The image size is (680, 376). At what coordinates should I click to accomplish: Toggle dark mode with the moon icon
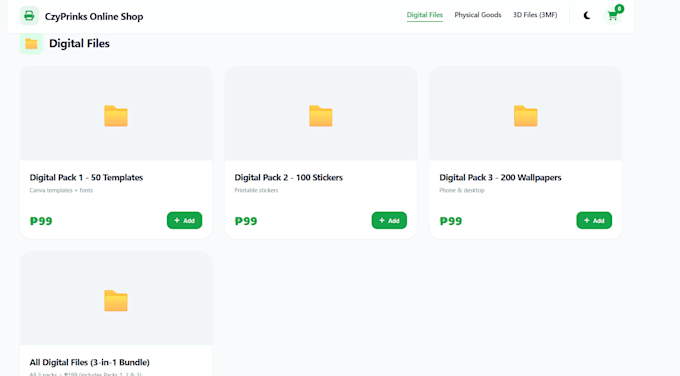coord(587,16)
